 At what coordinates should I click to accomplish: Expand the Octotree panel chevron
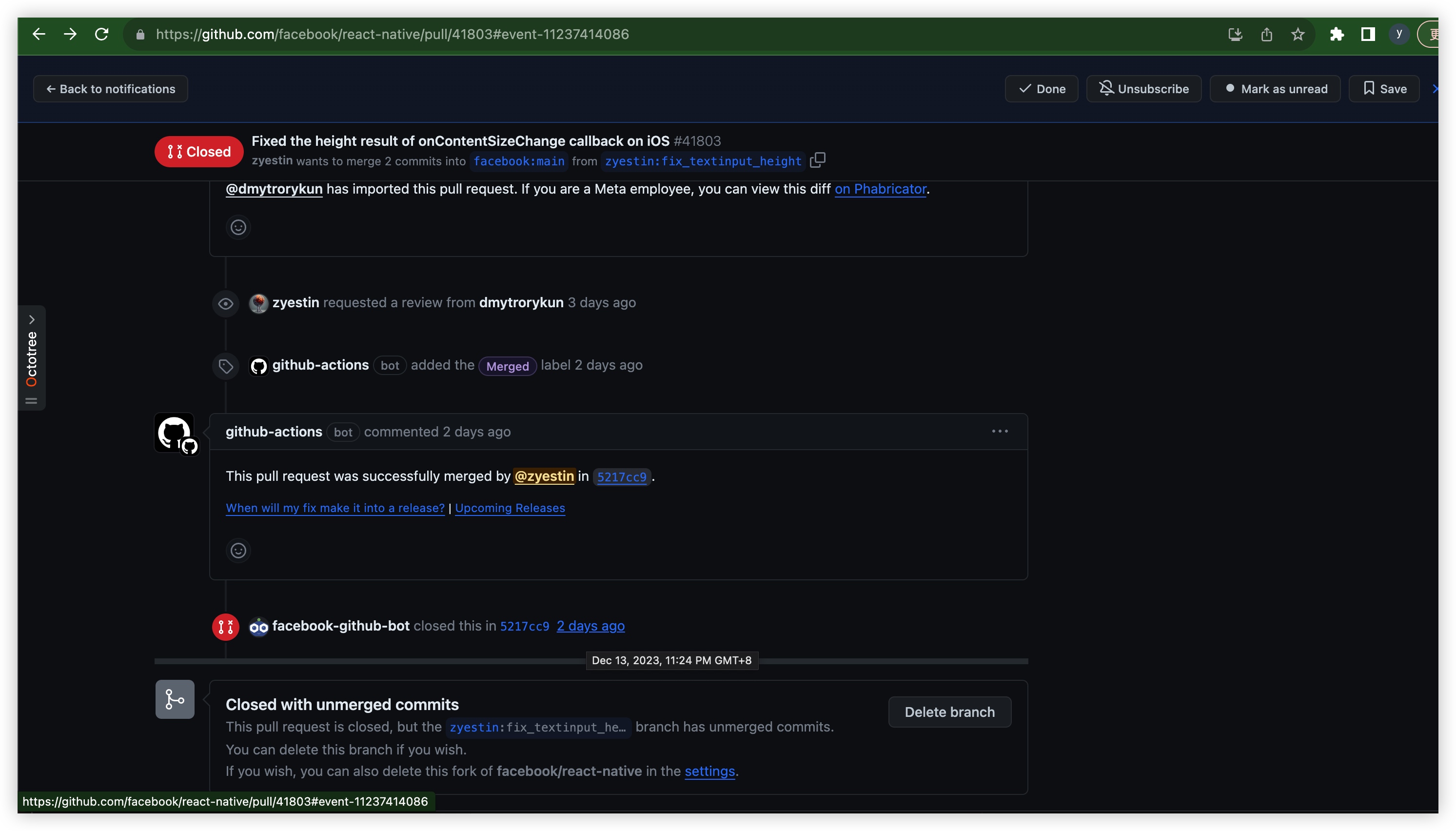(31, 318)
